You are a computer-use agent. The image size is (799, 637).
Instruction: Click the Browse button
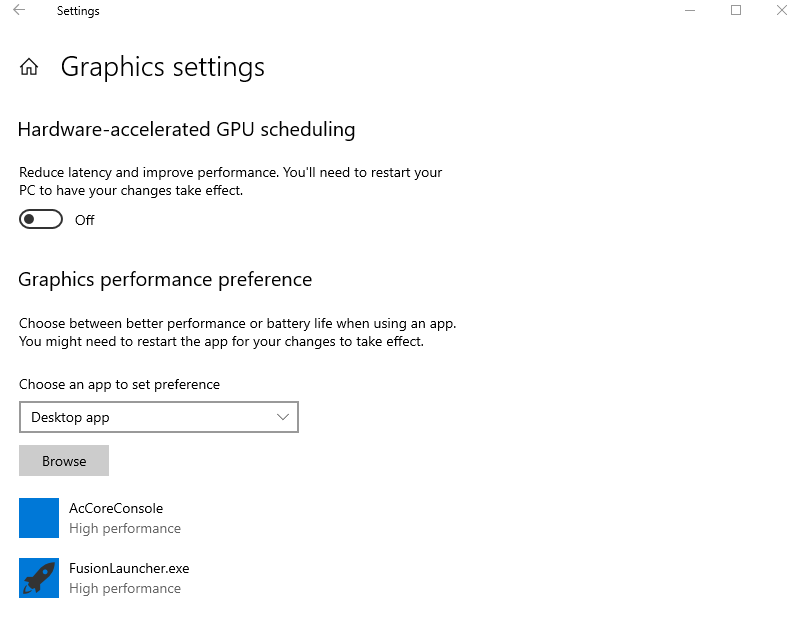click(x=64, y=461)
